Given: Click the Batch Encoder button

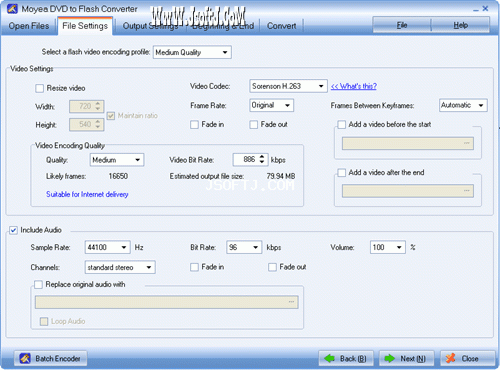Looking at the screenshot, I should pos(50,359).
